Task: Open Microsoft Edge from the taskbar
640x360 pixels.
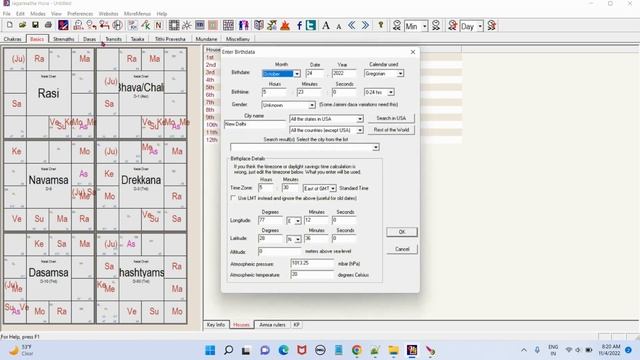Action: pos(284,350)
